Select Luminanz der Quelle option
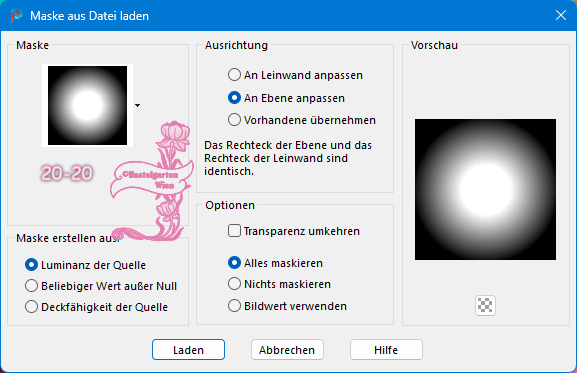This screenshot has width=577, height=373. tap(85, 265)
